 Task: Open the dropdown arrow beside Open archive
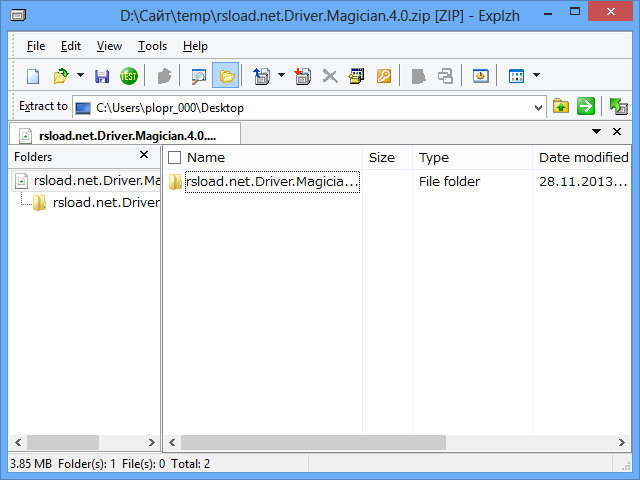[x=80, y=76]
